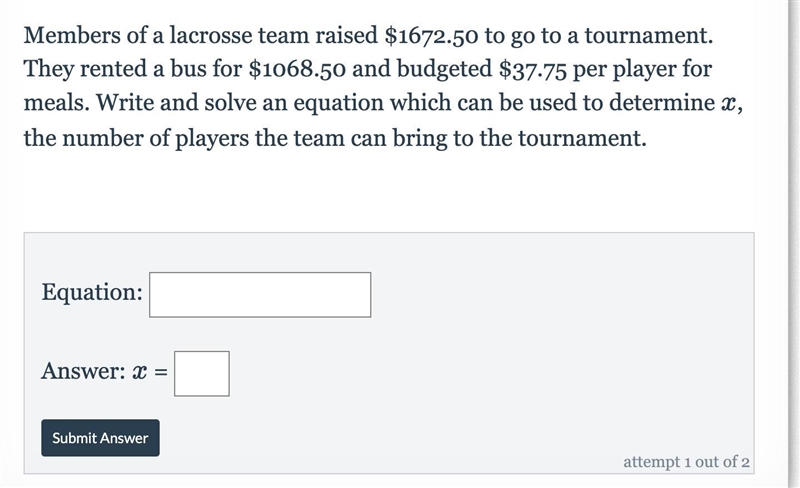Screen dimensions: 800x488
Task: Select the 'Equation:' label
Action: click(x=92, y=292)
